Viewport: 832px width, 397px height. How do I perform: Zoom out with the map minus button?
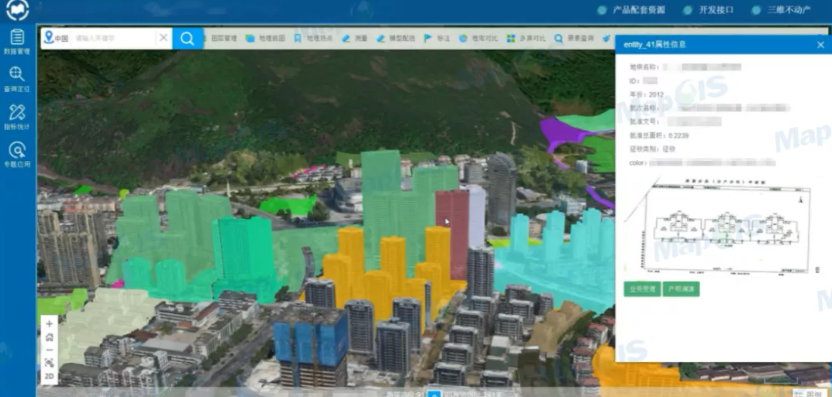point(49,350)
